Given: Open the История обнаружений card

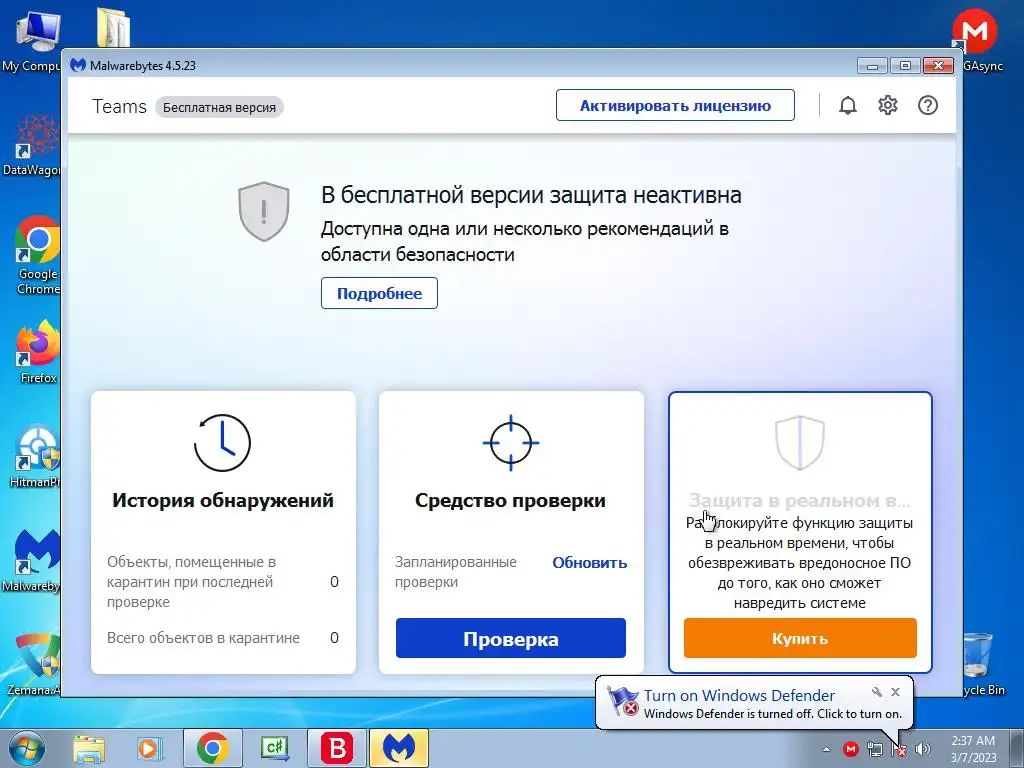Looking at the screenshot, I should coord(223,532).
